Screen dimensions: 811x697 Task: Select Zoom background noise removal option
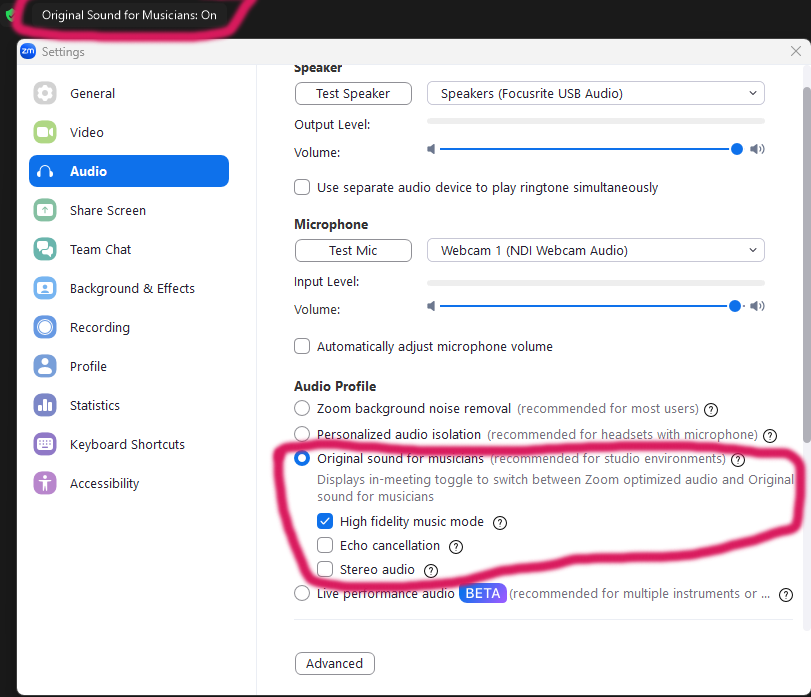(x=302, y=409)
